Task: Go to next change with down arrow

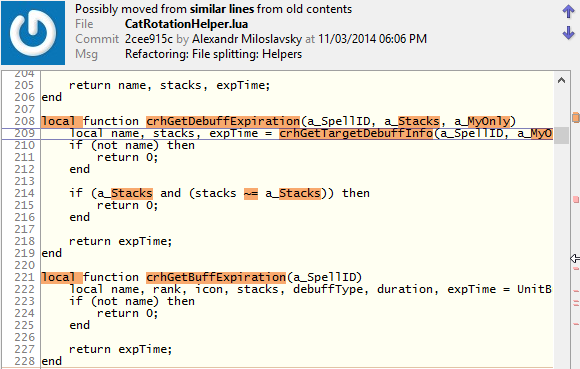Action: tap(568, 33)
